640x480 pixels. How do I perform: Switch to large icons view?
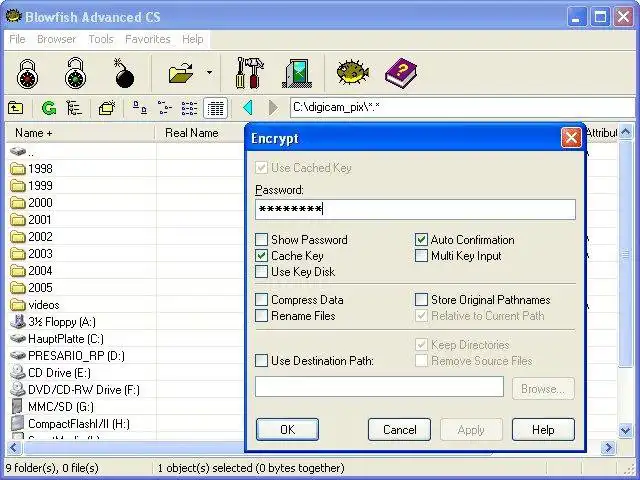140,108
